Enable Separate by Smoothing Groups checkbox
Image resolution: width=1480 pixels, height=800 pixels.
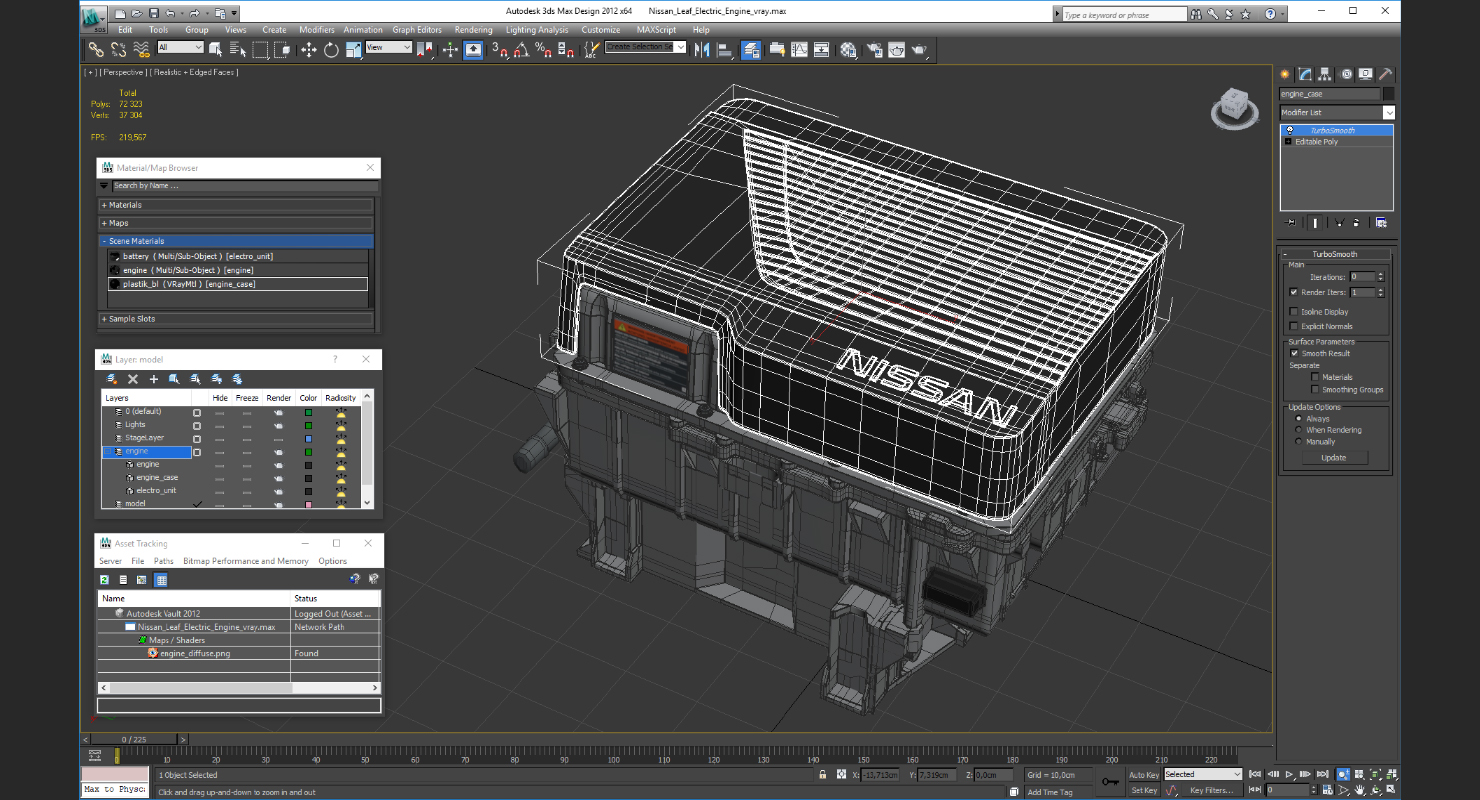pyautogui.click(x=1315, y=389)
